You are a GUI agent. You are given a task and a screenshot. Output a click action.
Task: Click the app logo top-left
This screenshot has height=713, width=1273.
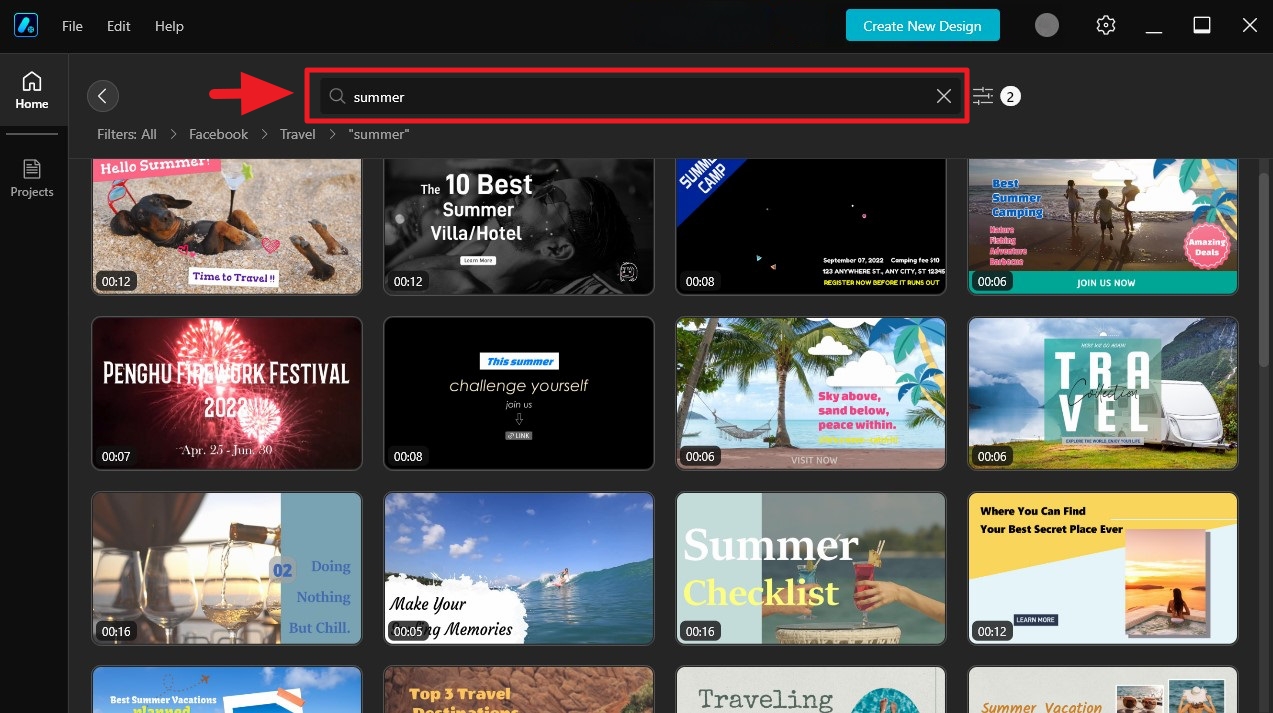point(25,25)
